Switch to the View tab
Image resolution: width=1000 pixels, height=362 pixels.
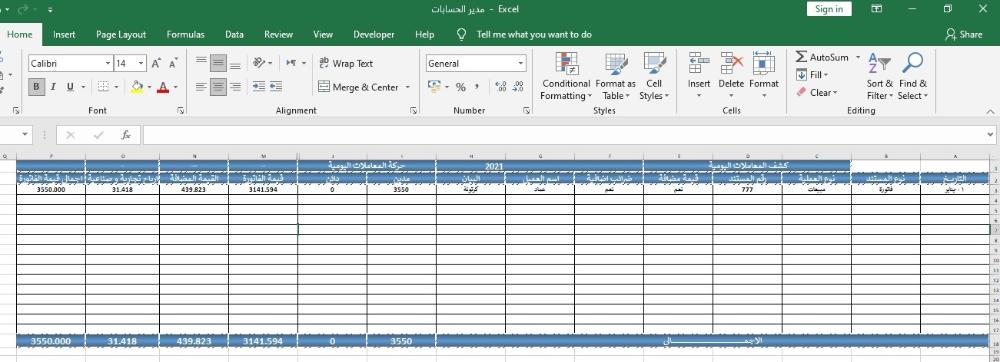(323, 34)
